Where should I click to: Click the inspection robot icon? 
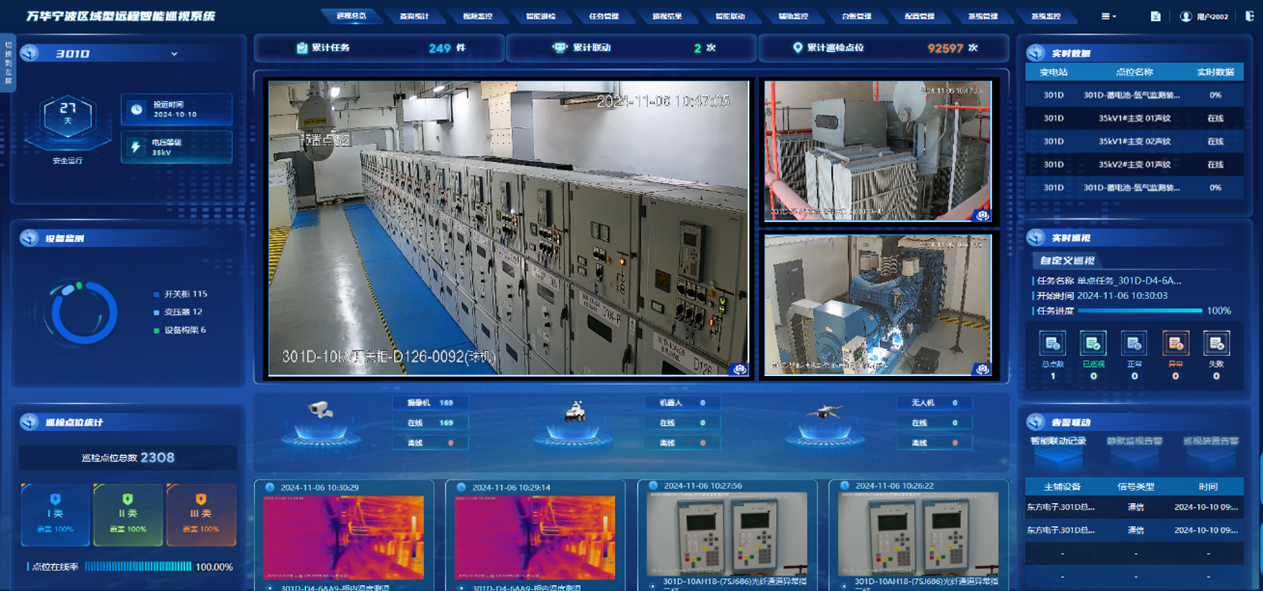coord(574,410)
